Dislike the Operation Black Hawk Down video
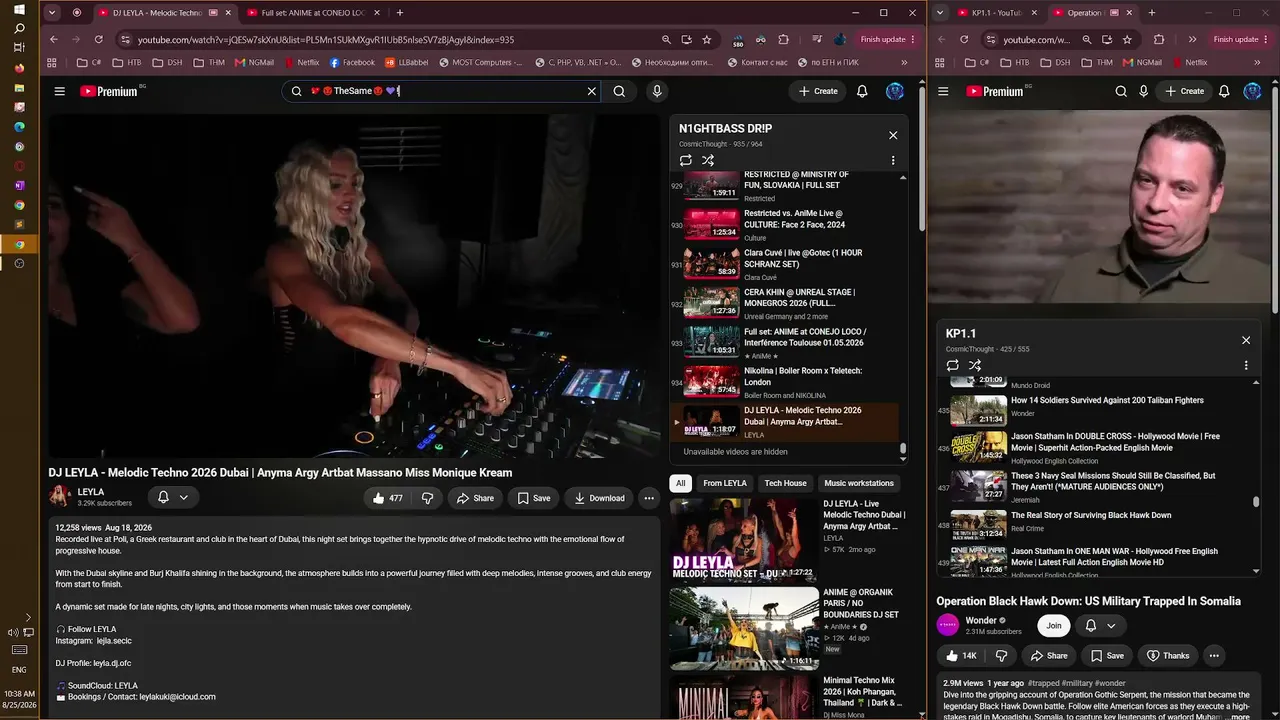1280x720 pixels. (x=1001, y=656)
